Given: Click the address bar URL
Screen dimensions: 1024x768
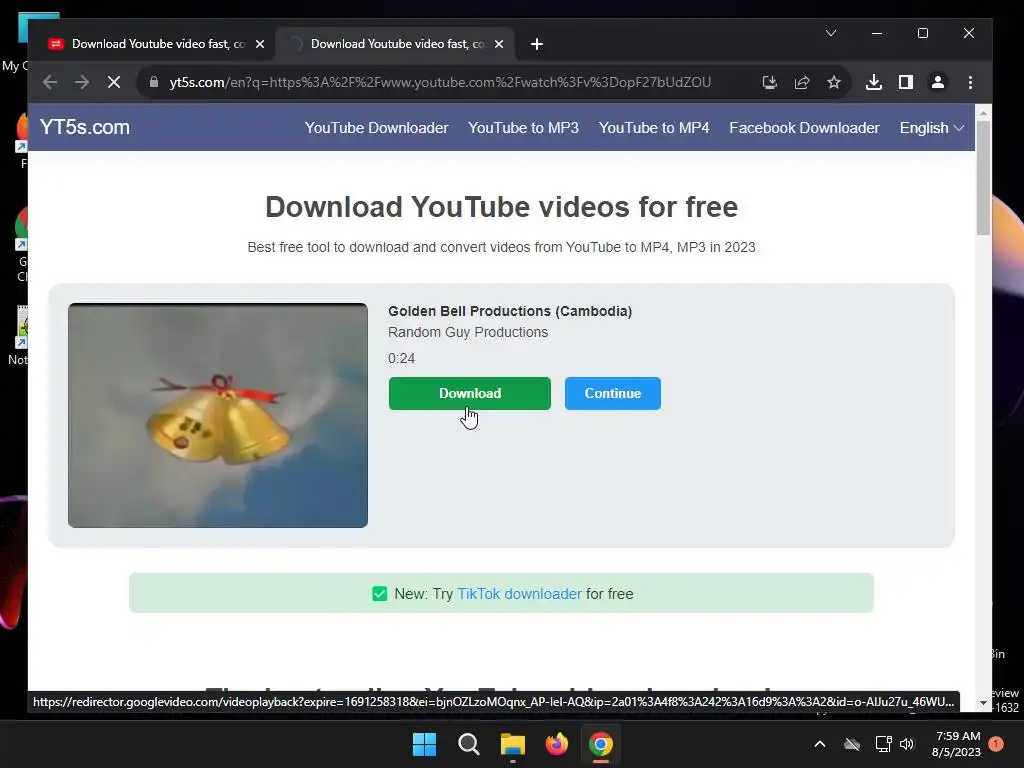Looking at the screenshot, I should coord(440,82).
